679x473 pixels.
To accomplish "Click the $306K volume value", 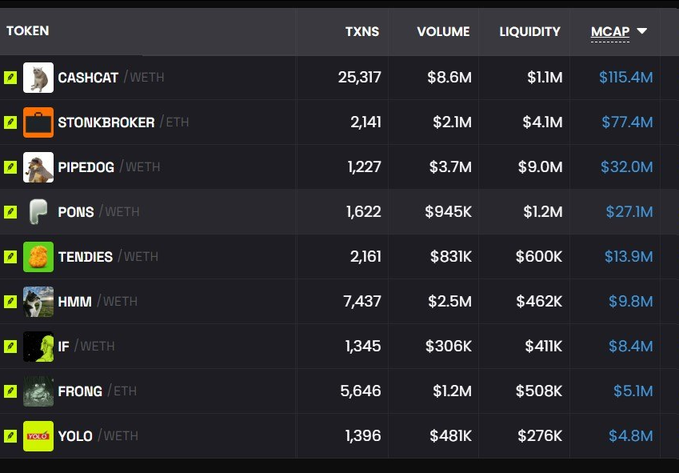I will click(448, 347).
